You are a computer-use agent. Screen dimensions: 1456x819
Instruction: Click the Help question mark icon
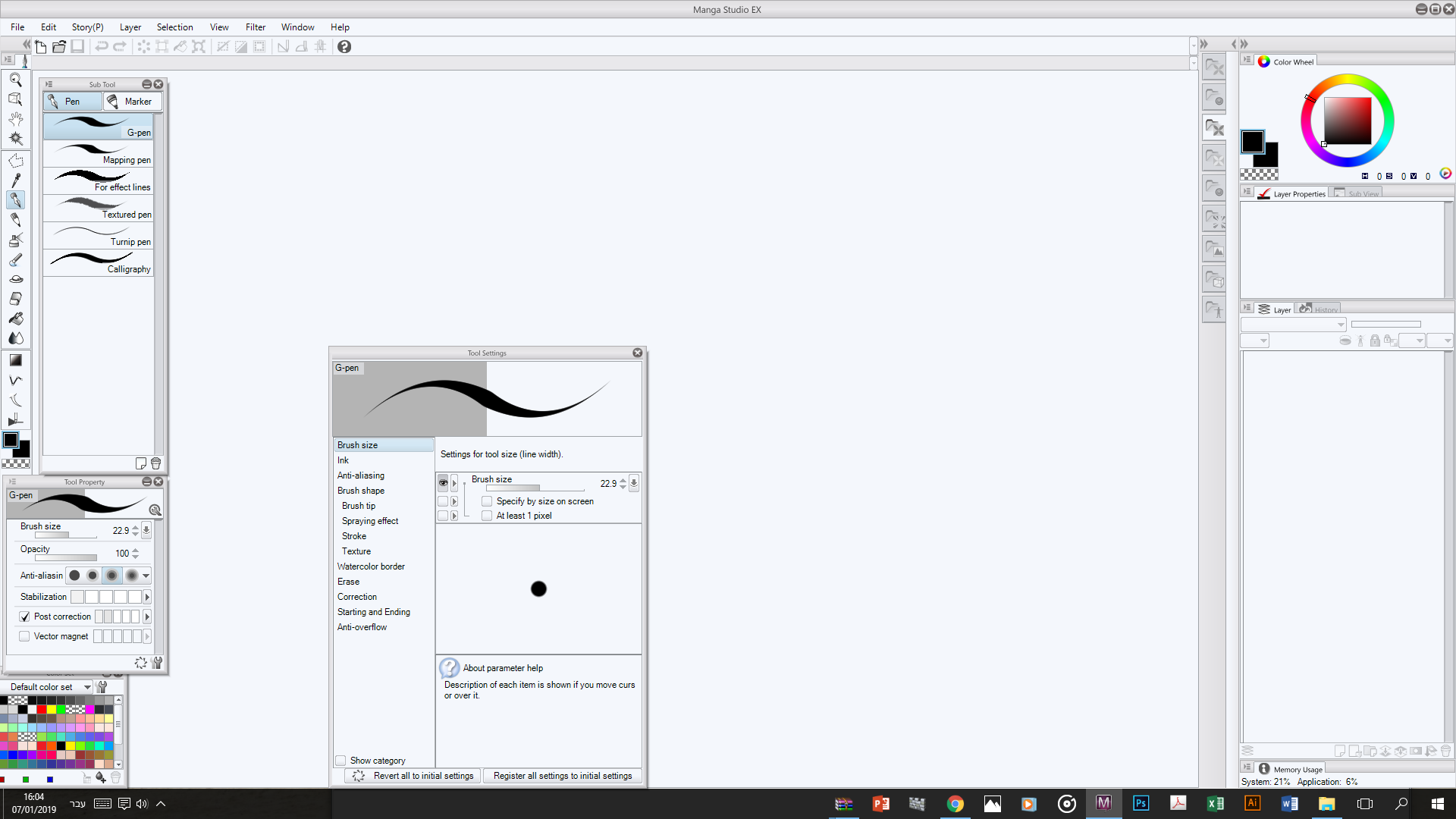[344, 47]
